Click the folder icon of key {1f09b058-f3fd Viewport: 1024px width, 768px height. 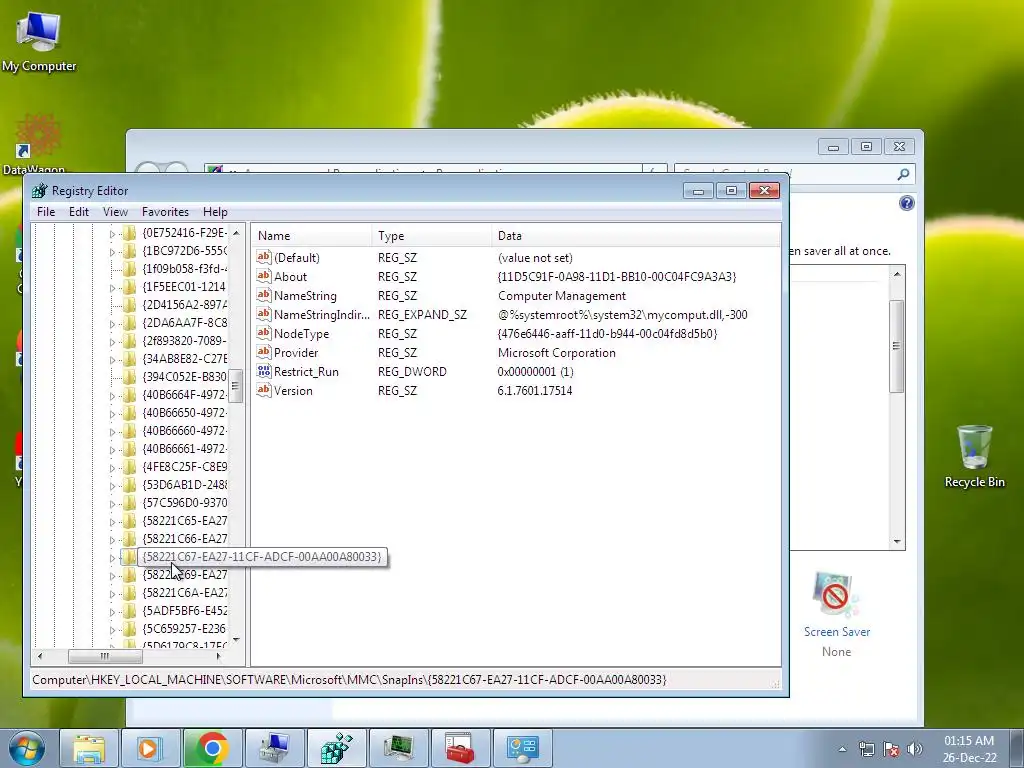pyautogui.click(x=129, y=269)
